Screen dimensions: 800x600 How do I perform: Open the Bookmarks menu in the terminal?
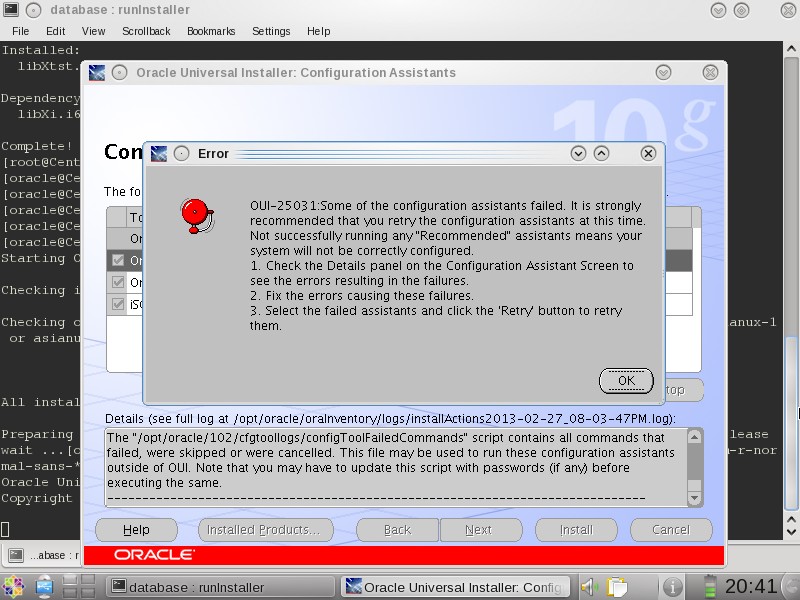click(x=210, y=31)
